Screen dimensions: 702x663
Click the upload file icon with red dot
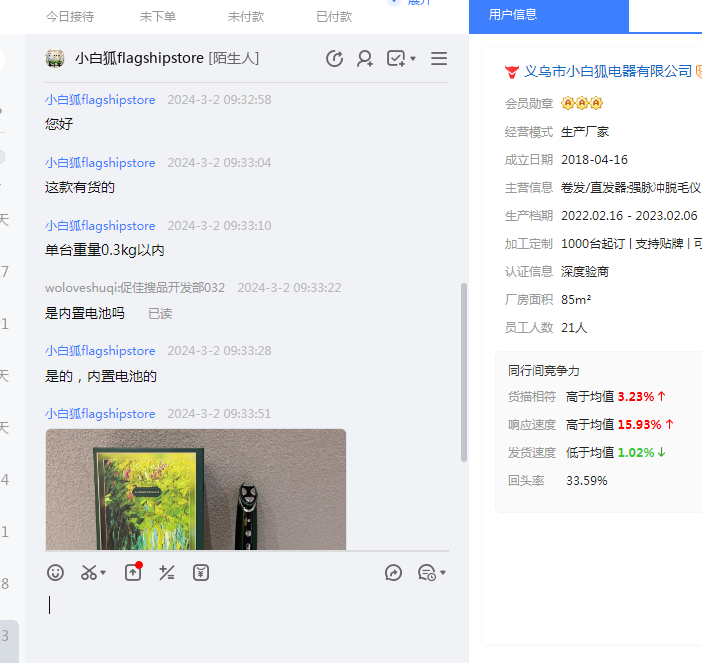point(133,572)
